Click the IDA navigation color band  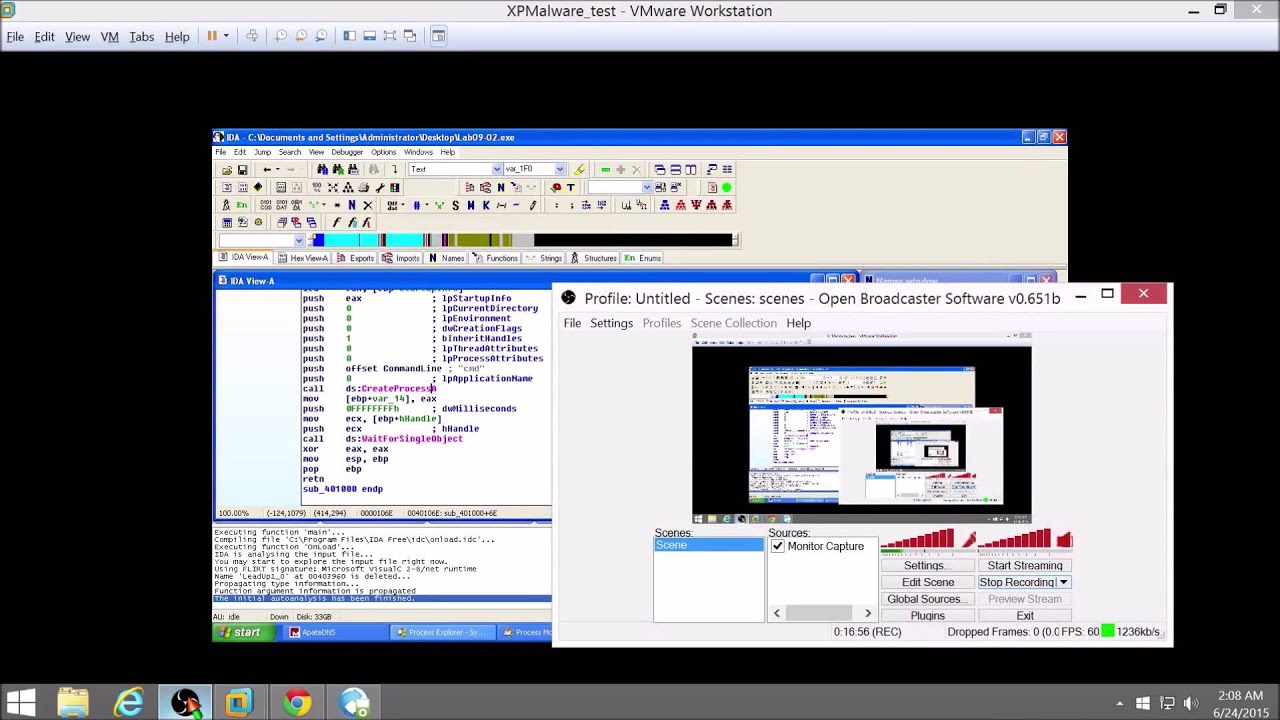point(523,240)
